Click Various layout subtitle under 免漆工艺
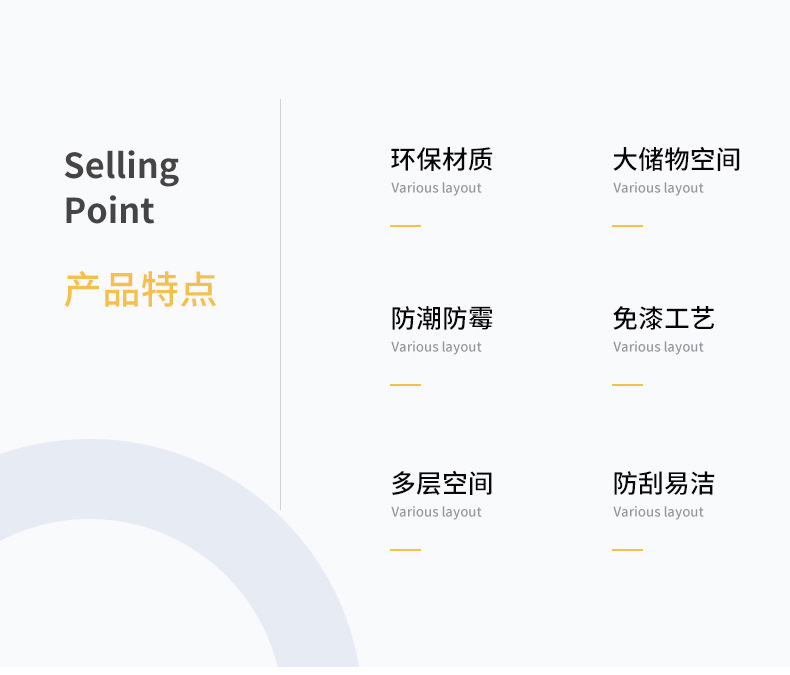Image resolution: width=790 pixels, height=675 pixels. pyautogui.click(x=658, y=347)
